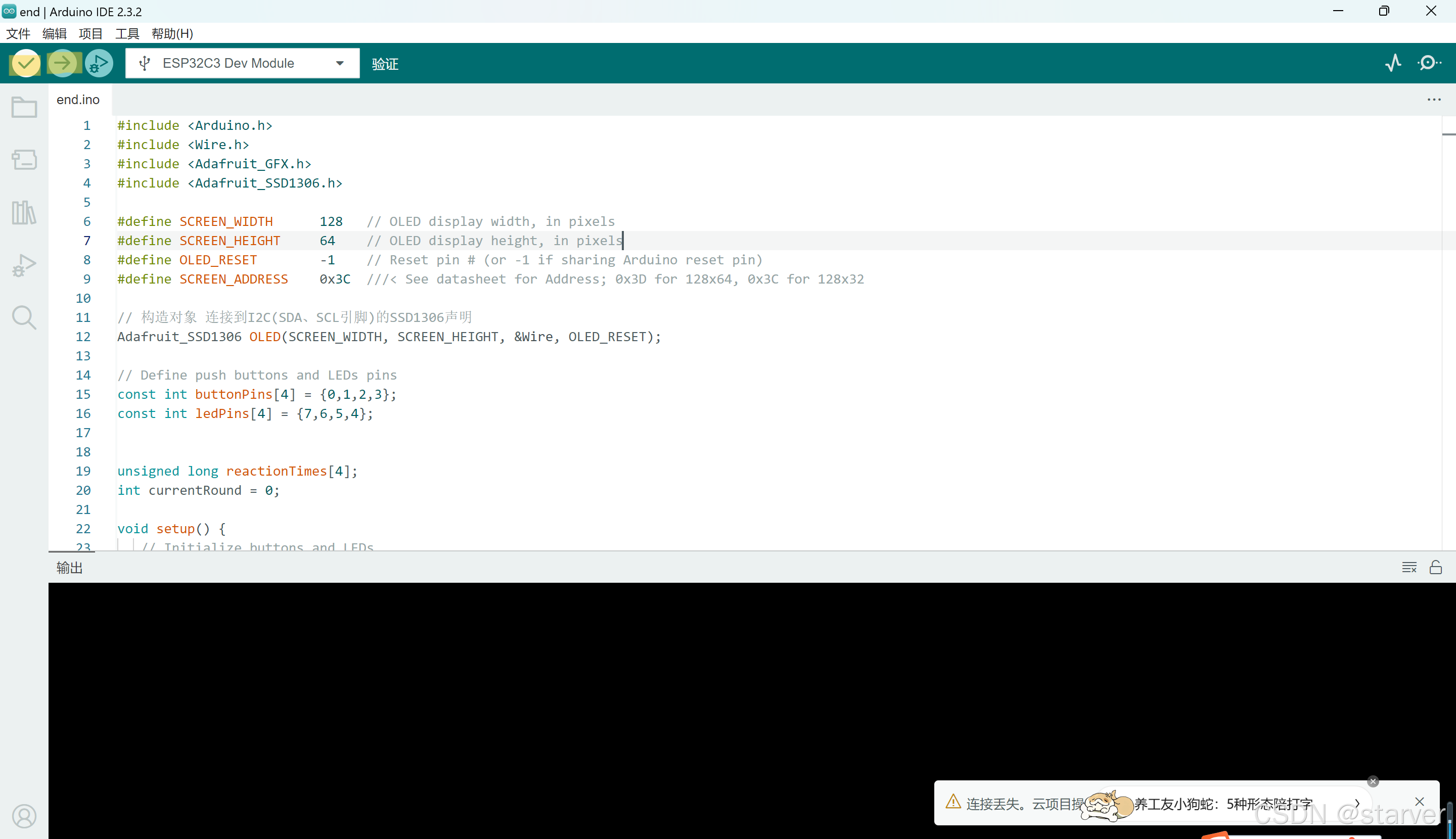Click the SCREEN_ADDRESS define name

tap(234, 279)
